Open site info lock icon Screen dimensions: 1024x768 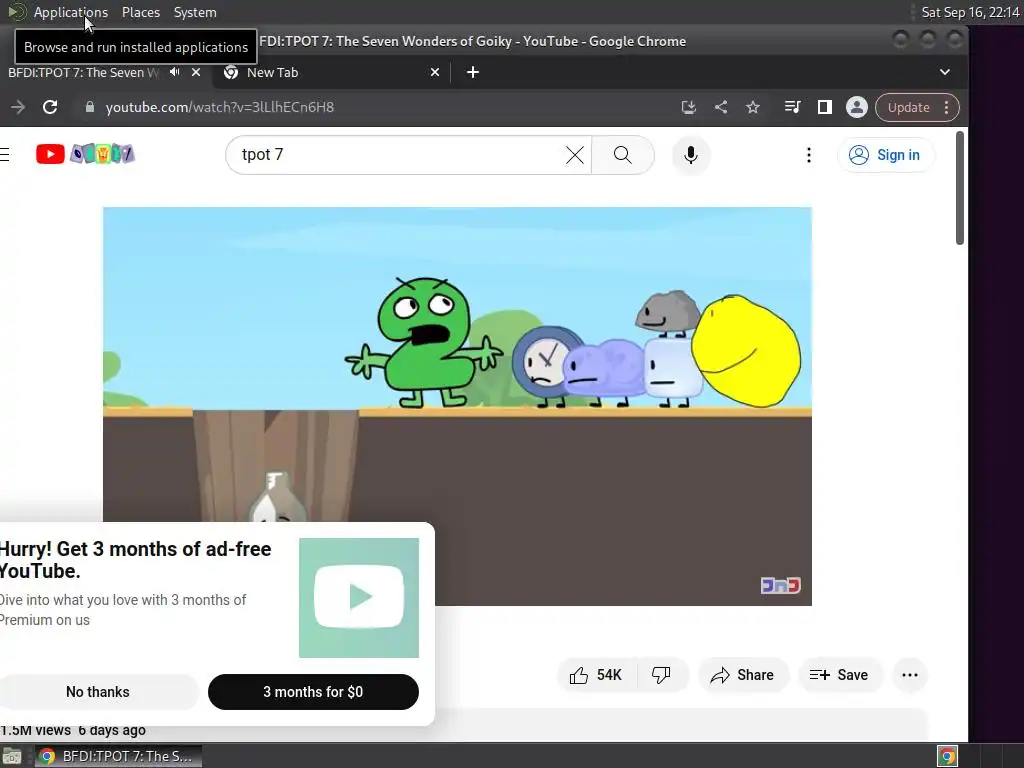coord(90,107)
